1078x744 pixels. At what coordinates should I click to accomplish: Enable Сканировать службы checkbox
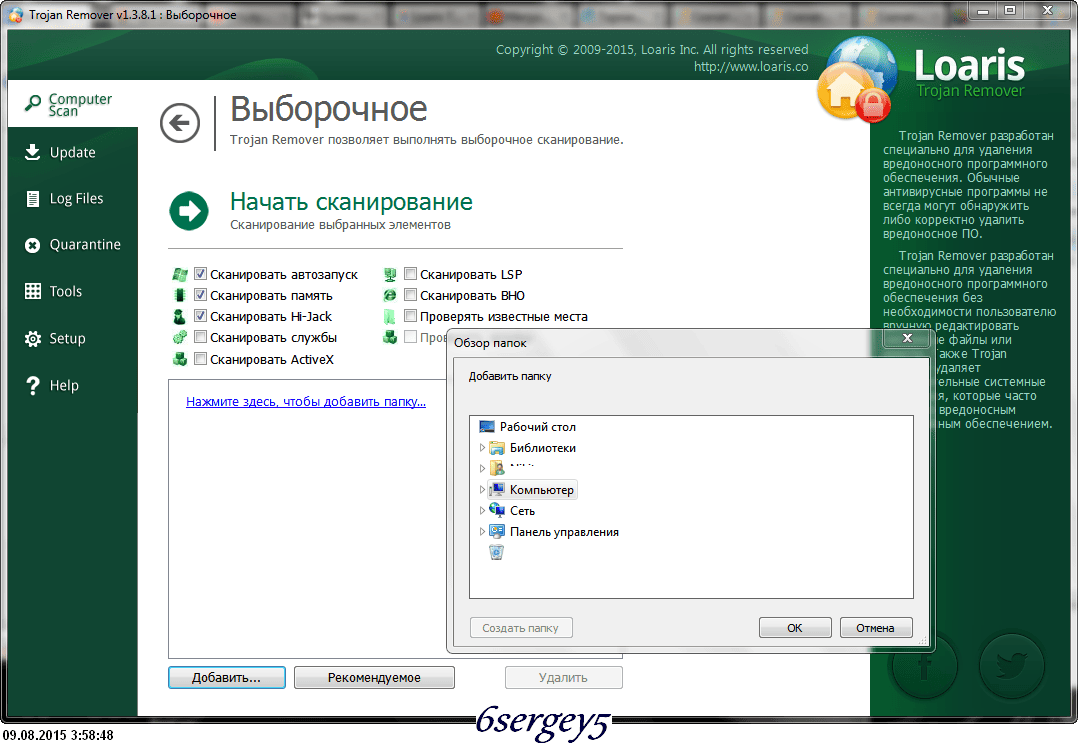point(200,337)
